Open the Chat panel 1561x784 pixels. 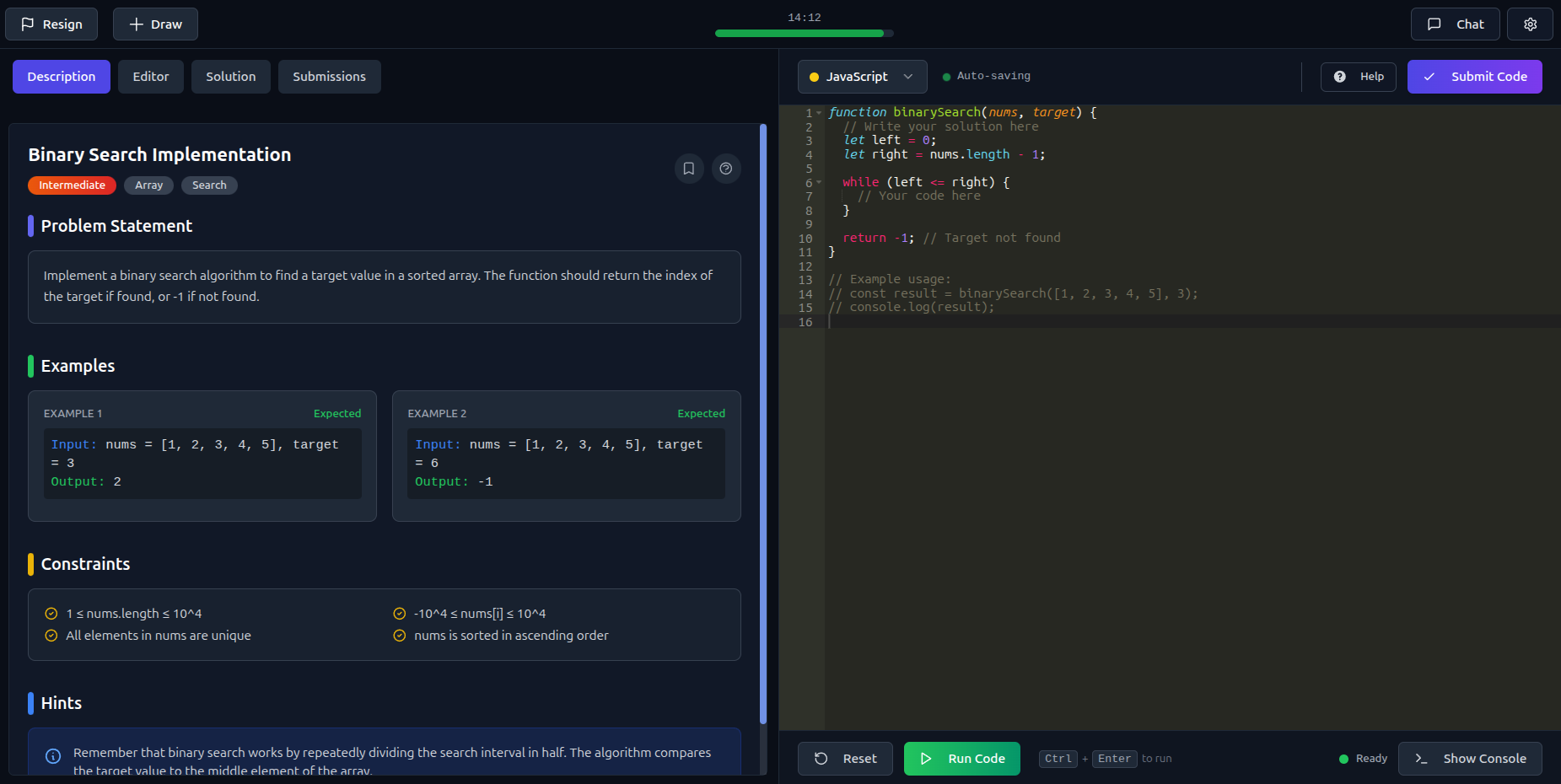(1455, 24)
